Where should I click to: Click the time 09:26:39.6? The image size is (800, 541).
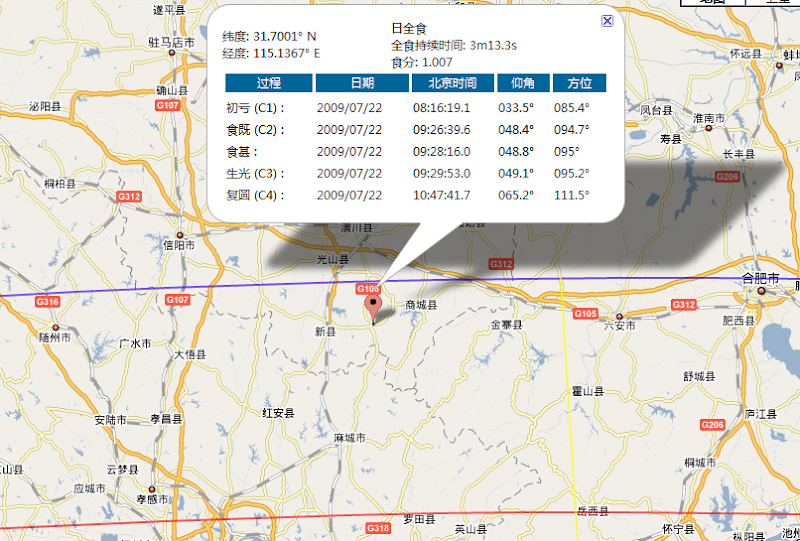442,130
